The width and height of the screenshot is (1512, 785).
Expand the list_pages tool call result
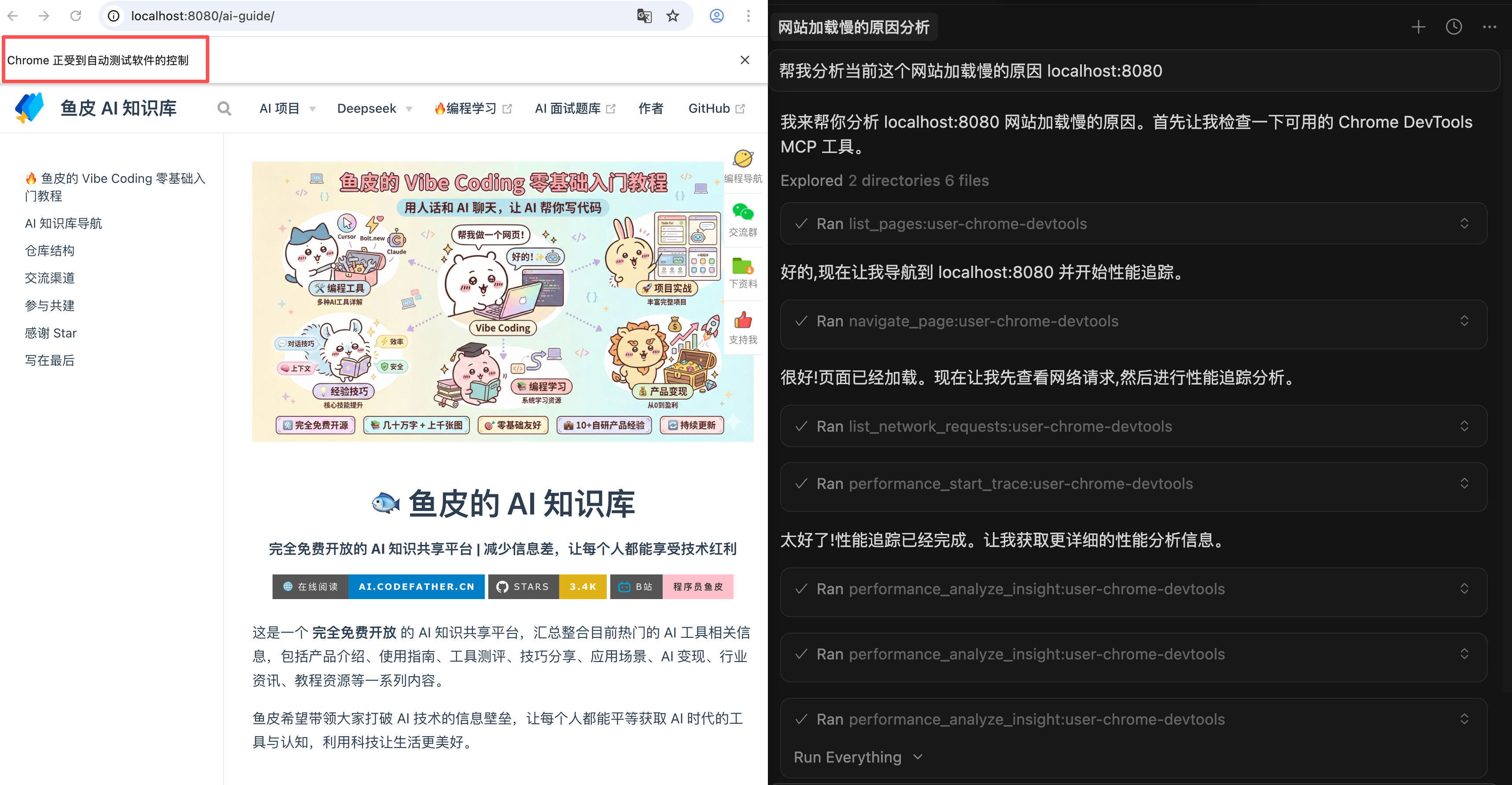pyautogui.click(x=1464, y=224)
